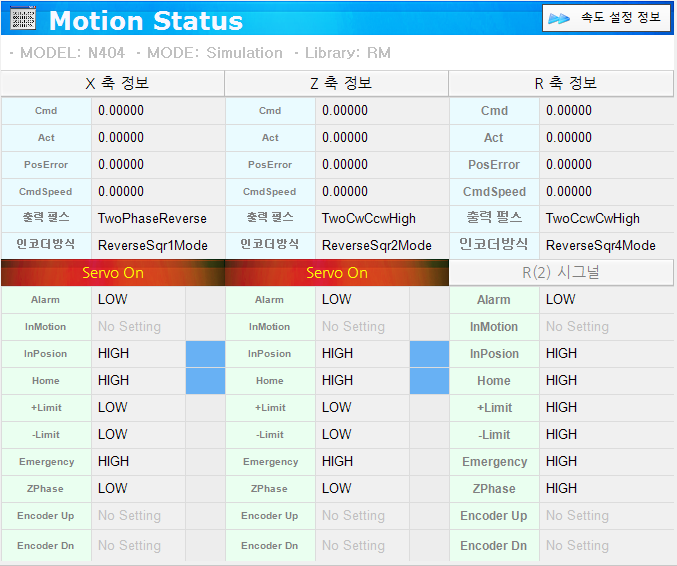This screenshot has height=566, width=677.
Task: Click Z axis Encoder Dn No Setting
Action: pos(354,546)
